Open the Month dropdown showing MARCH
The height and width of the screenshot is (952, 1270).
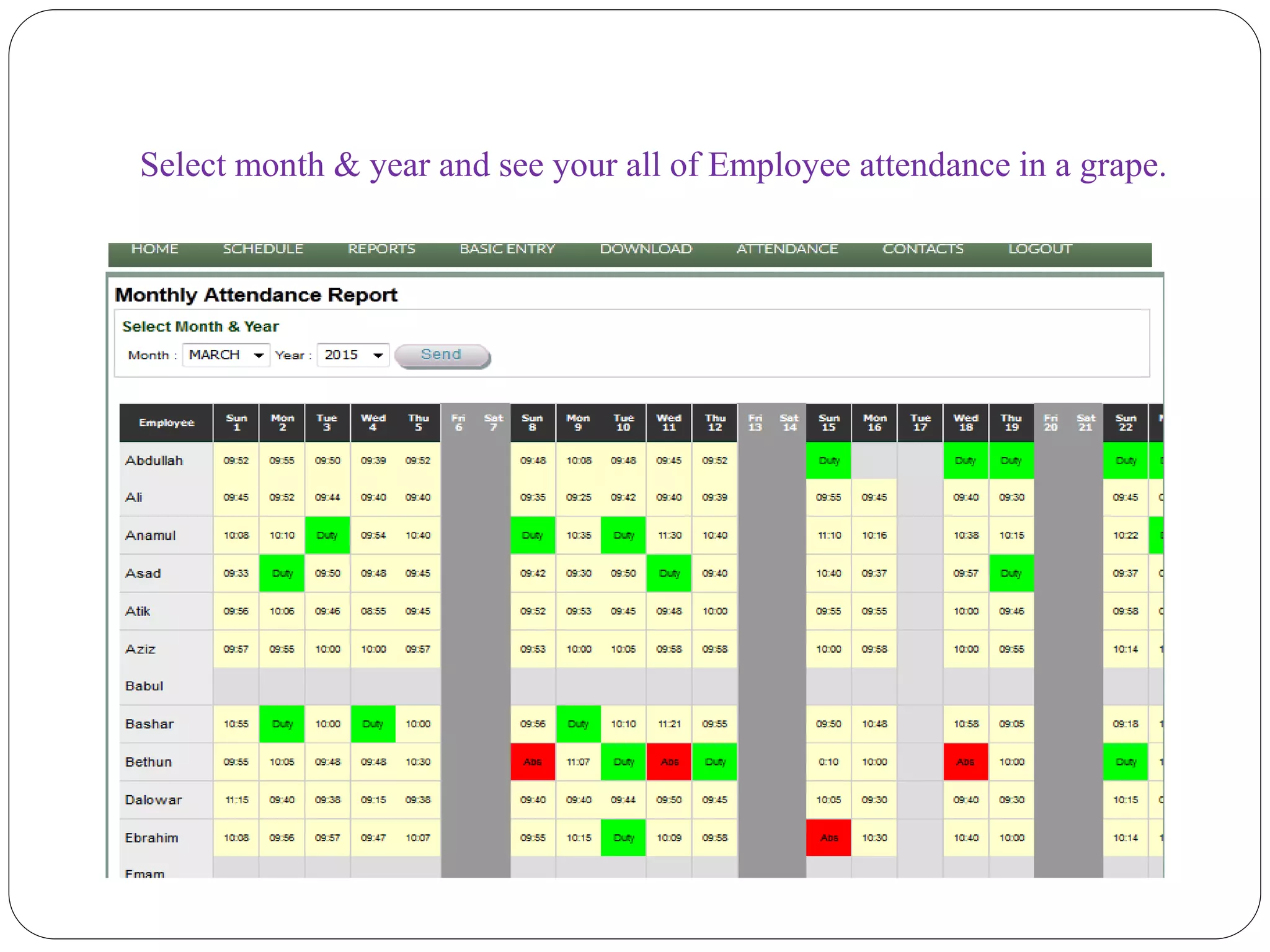[x=226, y=355]
